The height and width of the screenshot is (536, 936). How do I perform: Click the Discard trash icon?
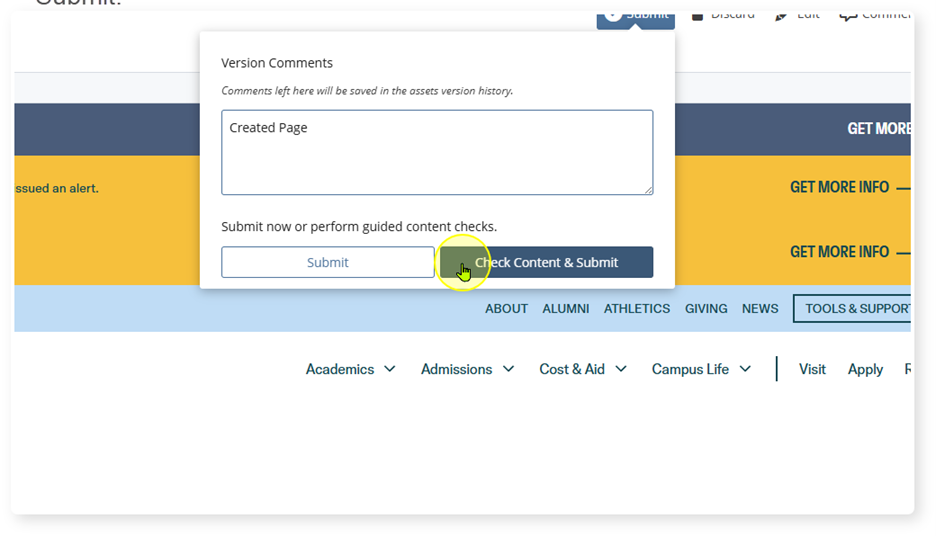click(x=698, y=13)
